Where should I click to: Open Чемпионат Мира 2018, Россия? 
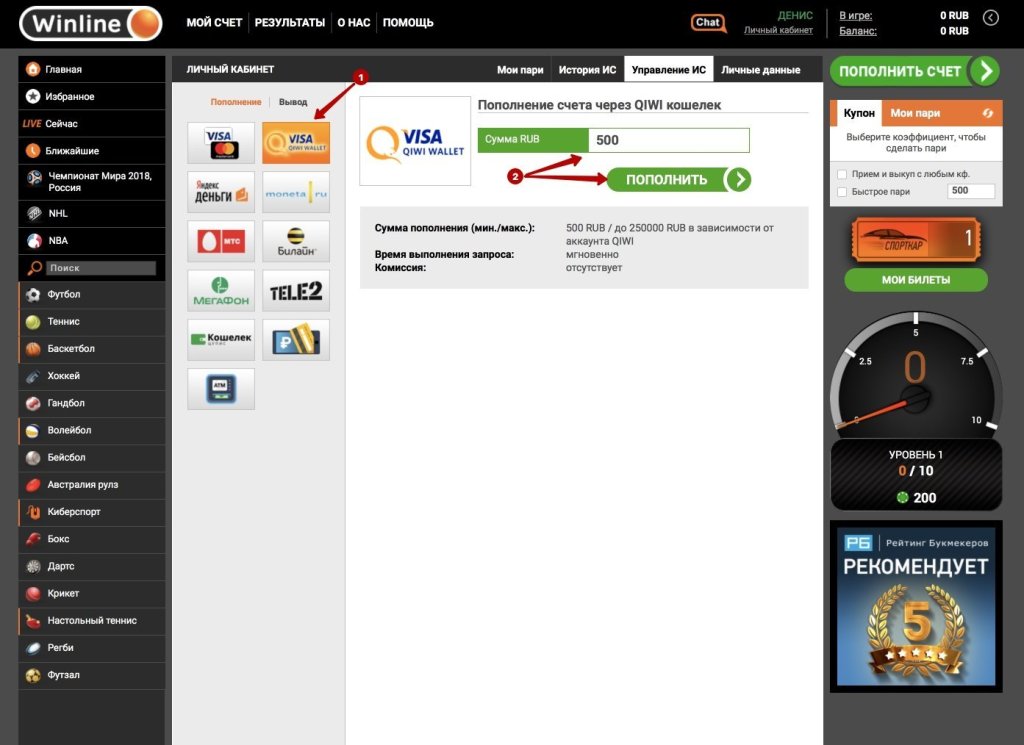coord(91,182)
